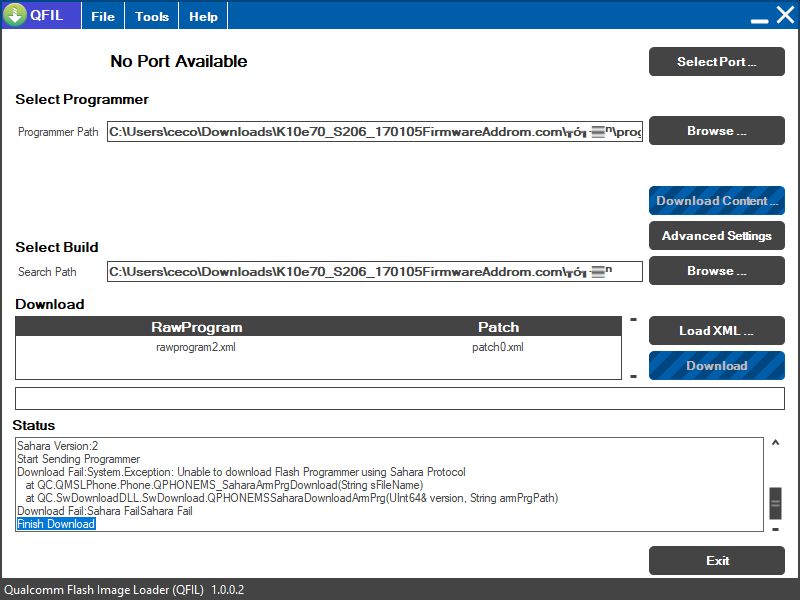Browse for the programmer path file
Screen dimensions: 800x600
(716, 131)
